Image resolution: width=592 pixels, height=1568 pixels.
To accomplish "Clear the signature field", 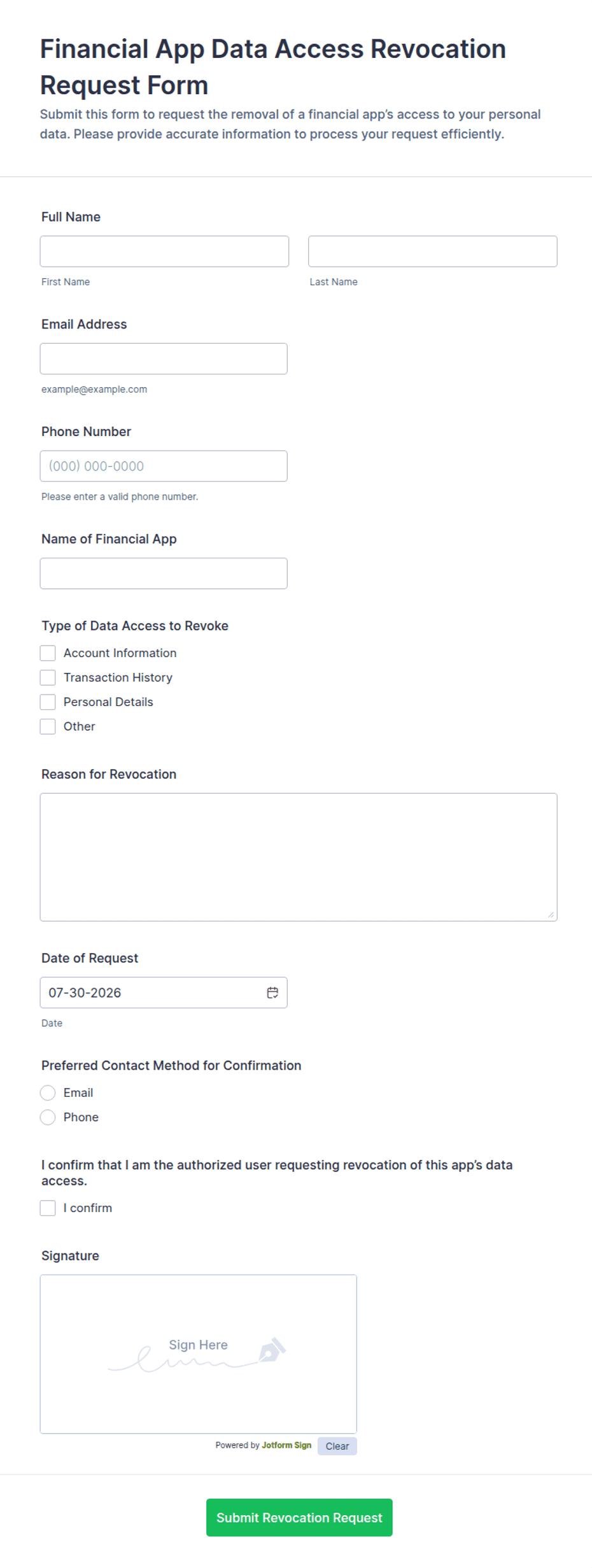I will (337, 1446).
